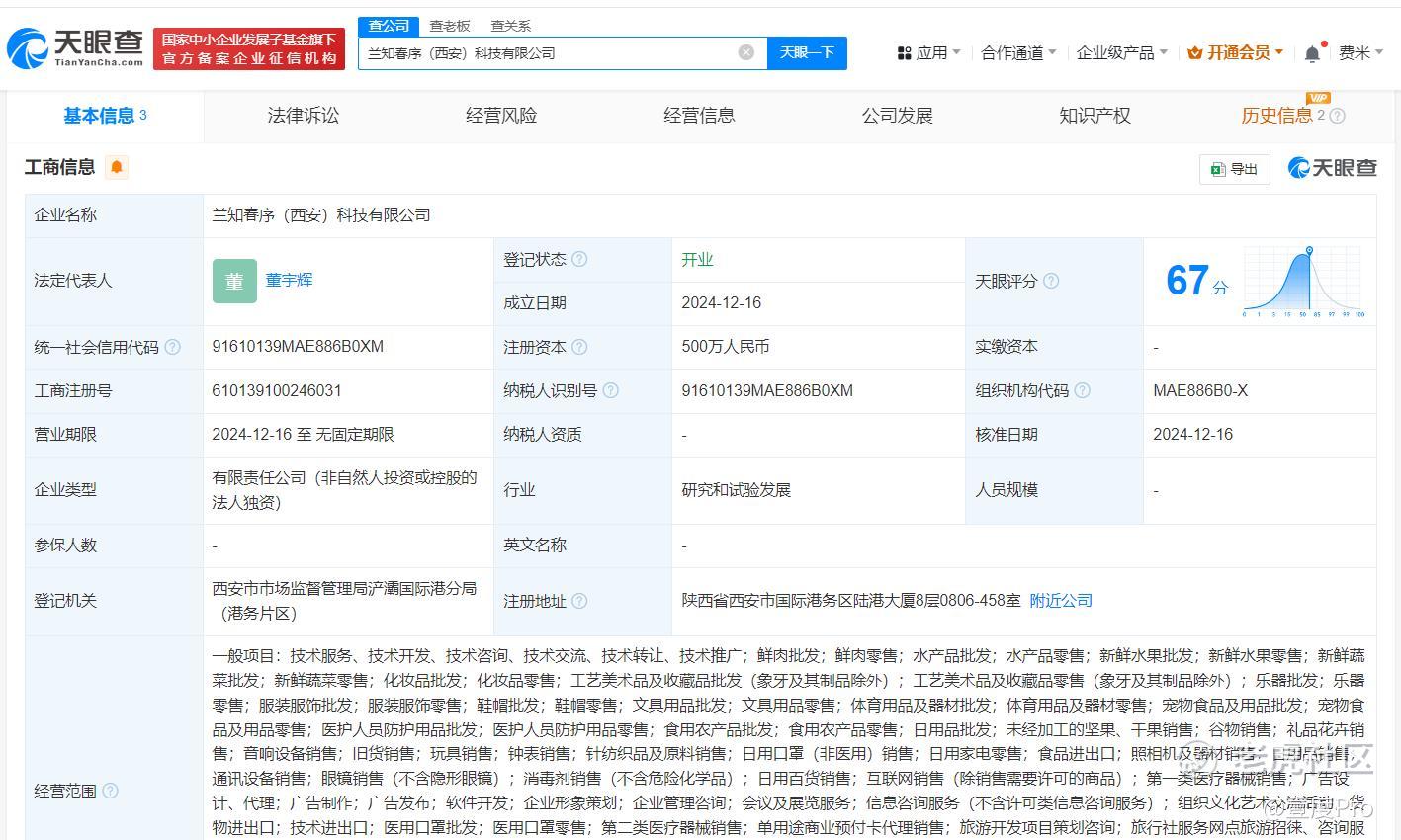Screen dimensions: 1401x840
Task: Click help icon beside 组织机构代码
Action: point(1082,390)
